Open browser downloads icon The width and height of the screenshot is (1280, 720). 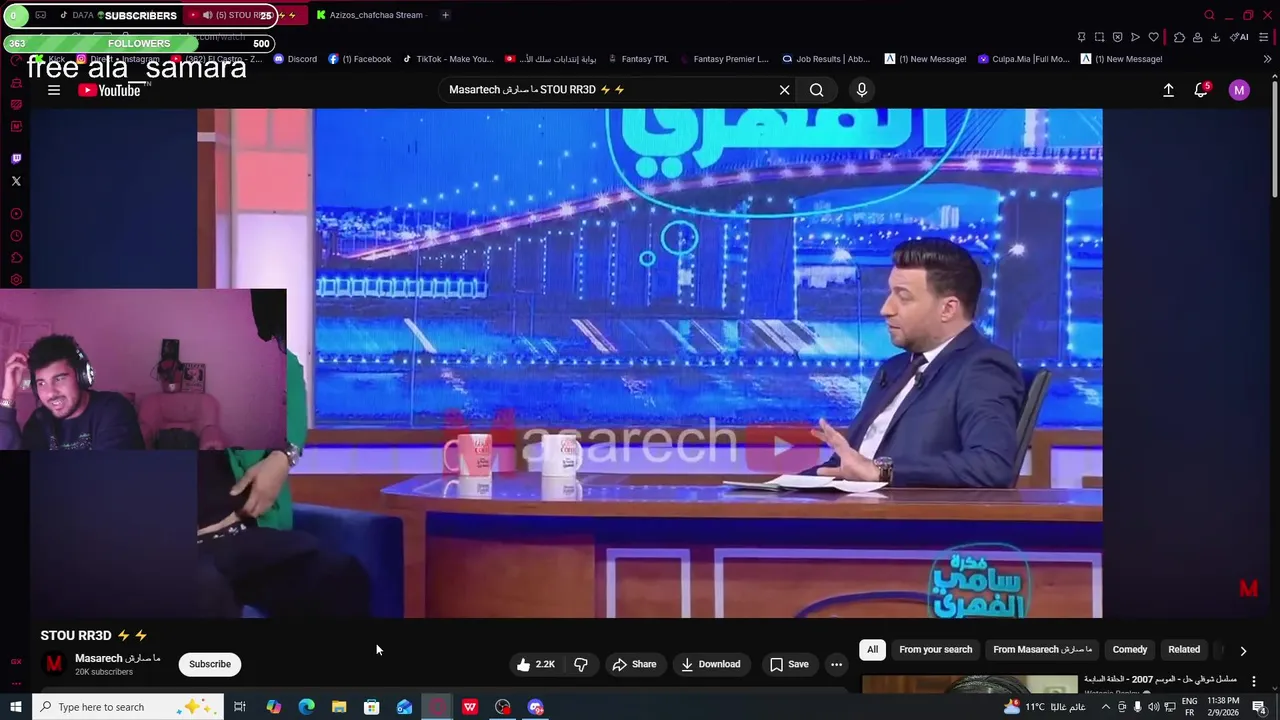point(1215,37)
